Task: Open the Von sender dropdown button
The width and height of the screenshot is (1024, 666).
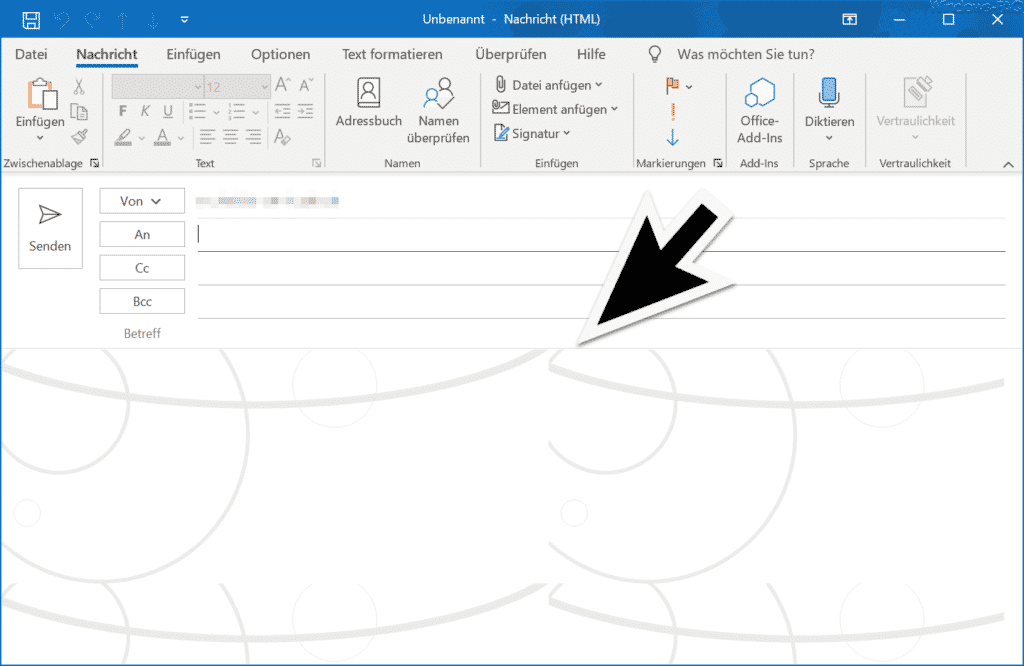Action: point(142,201)
